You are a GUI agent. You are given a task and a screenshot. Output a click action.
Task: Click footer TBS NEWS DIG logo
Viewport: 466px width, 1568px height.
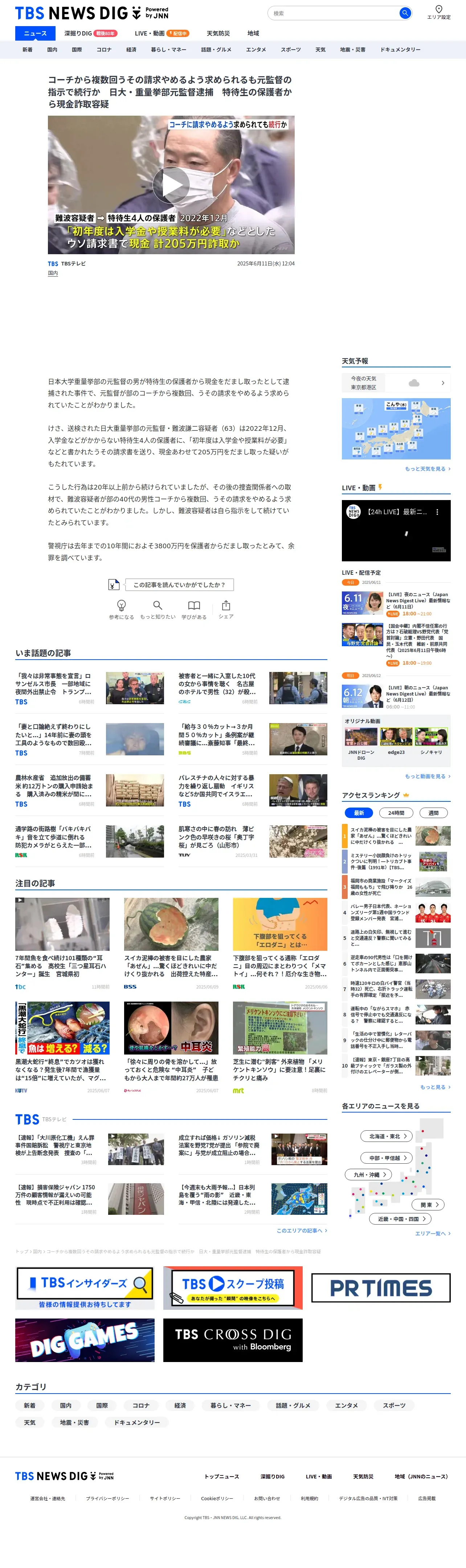(65, 1476)
